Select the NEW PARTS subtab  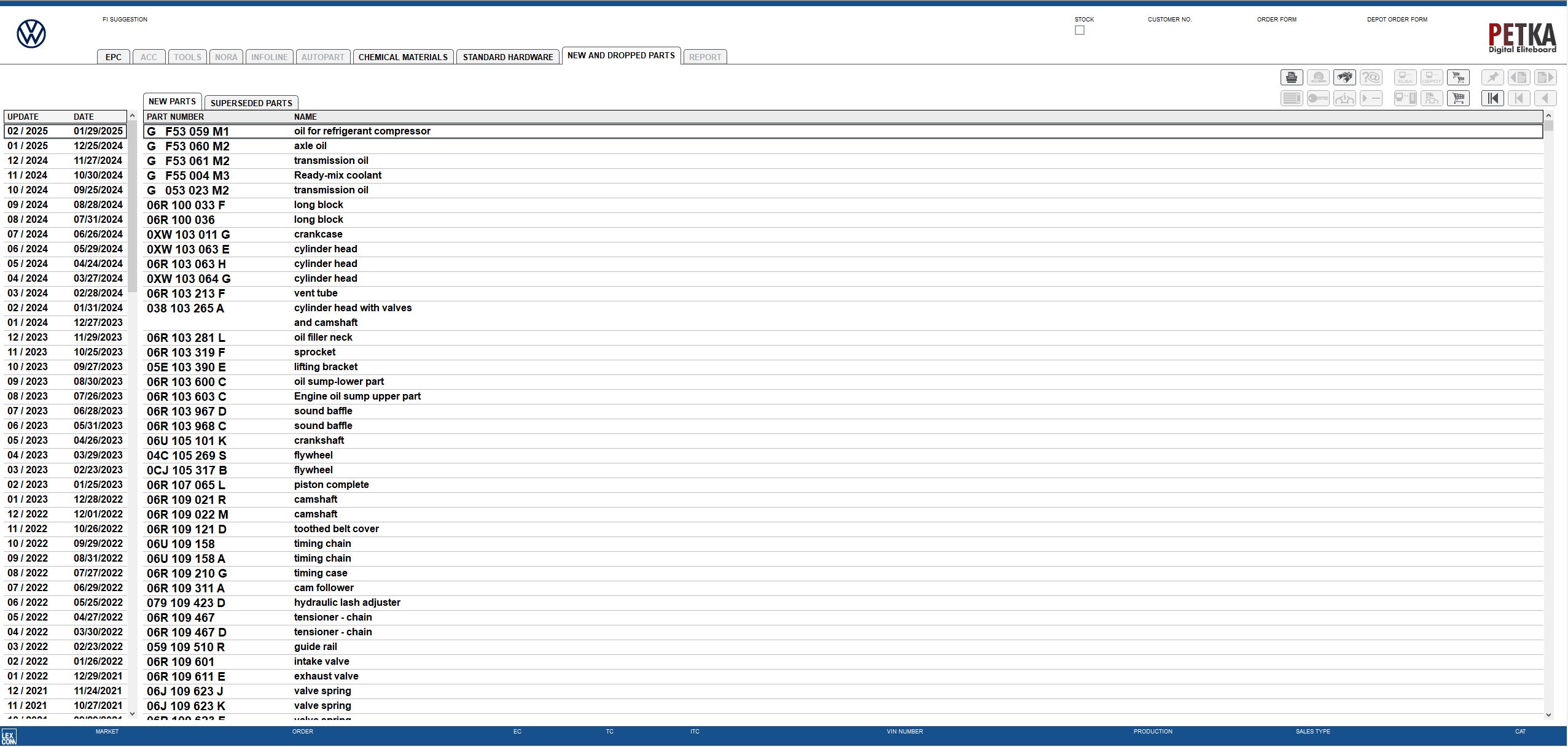172,101
